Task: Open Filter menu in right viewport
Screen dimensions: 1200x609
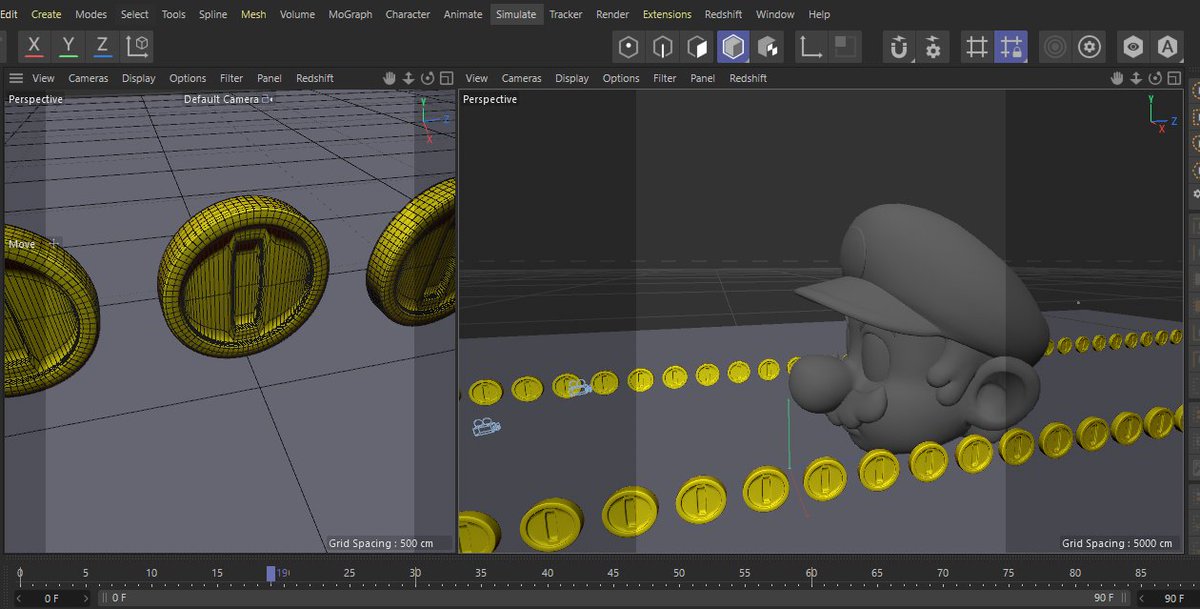Action: (x=665, y=78)
